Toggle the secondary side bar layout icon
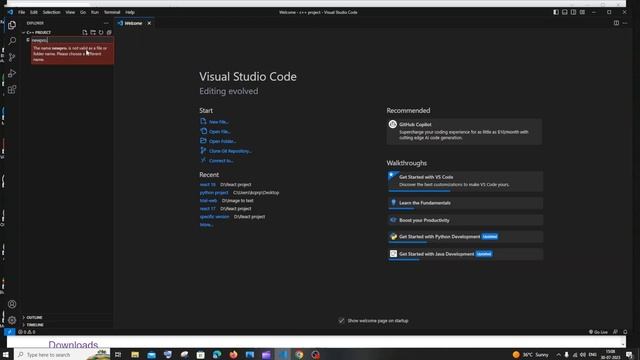640x360 pixels. pos(573,12)
